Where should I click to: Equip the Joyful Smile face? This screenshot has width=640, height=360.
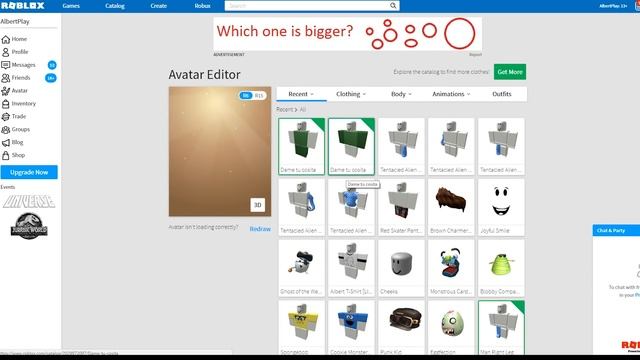(501, 207)
